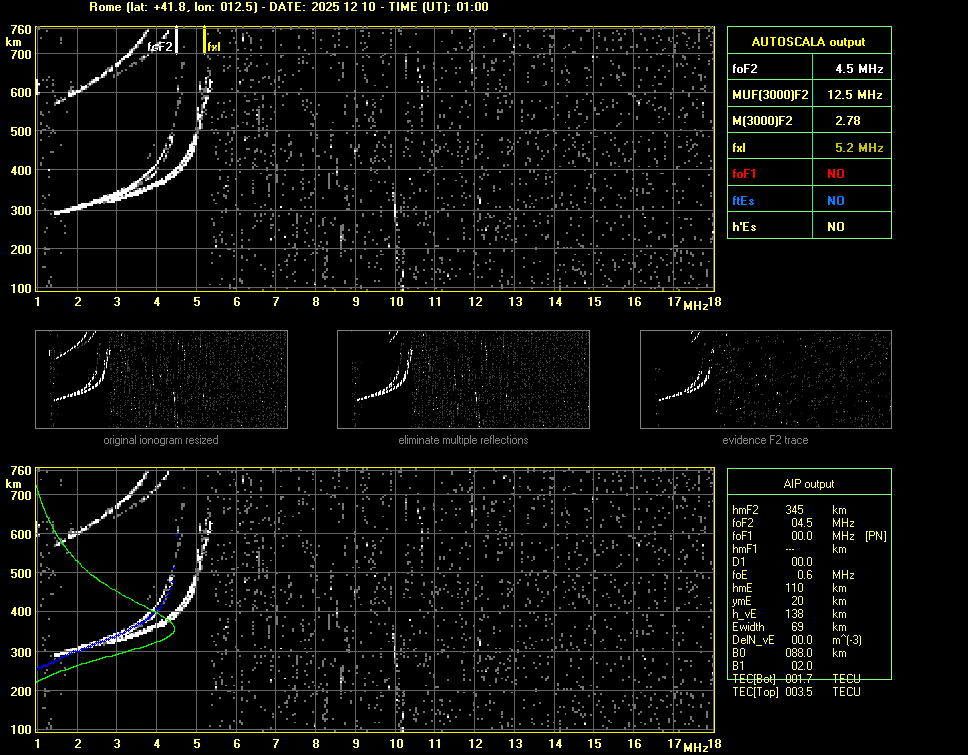Select the 'evidence F2 trace' thumbnail
Viewport: 968px width, 755px height.
point(766,380)
